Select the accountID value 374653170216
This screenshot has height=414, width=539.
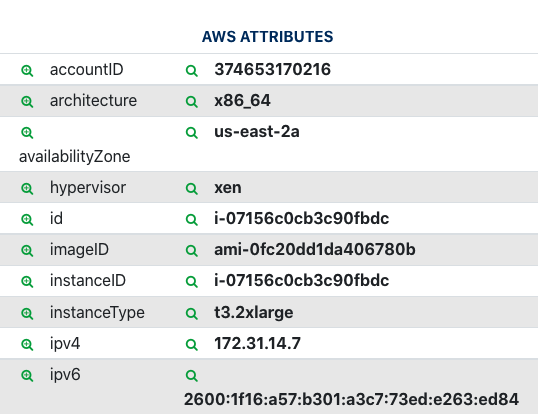[x=273, y=69]
